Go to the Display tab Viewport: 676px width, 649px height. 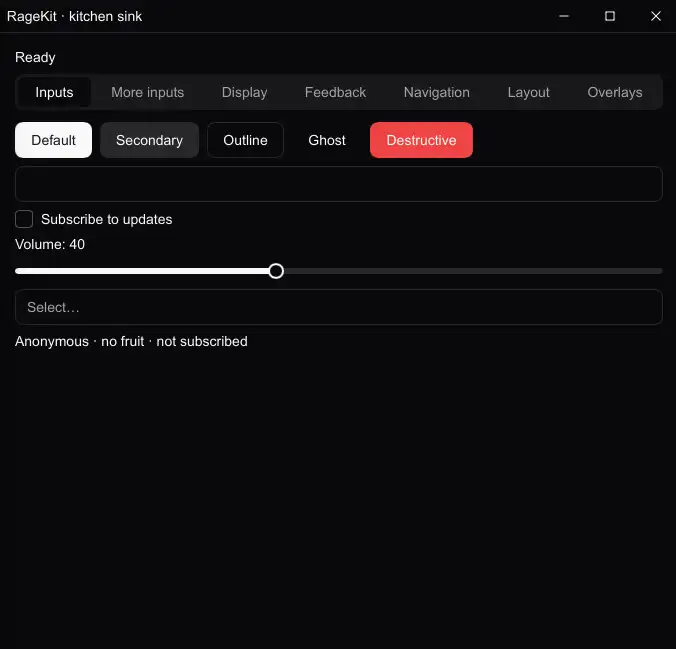point(244,92)
